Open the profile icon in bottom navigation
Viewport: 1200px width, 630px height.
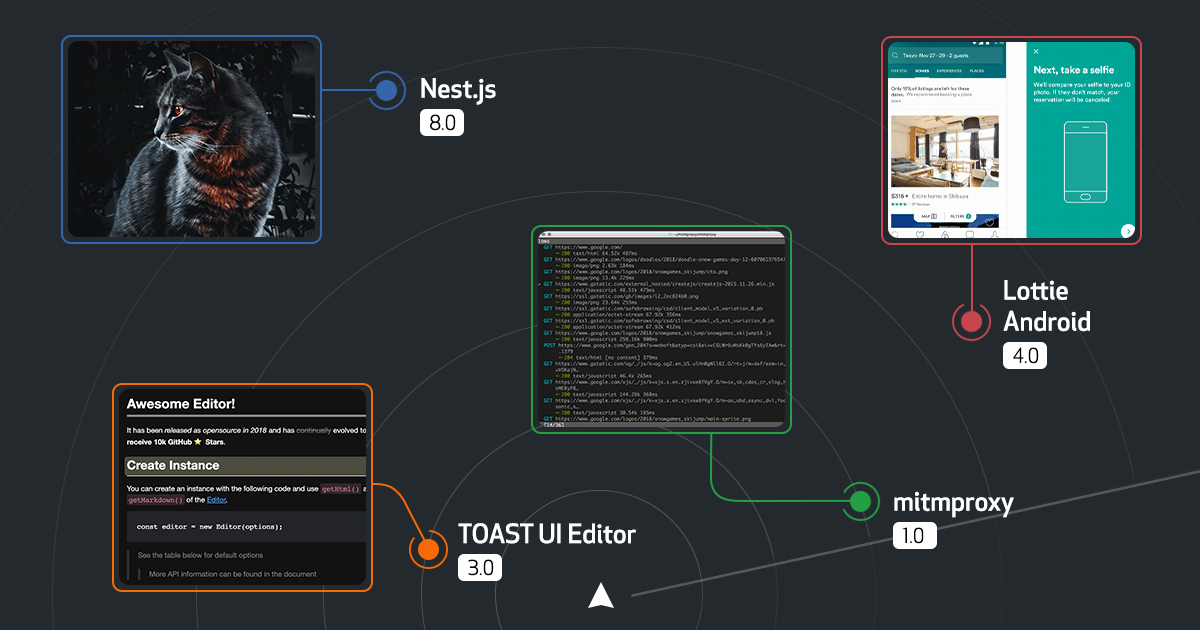995,234
